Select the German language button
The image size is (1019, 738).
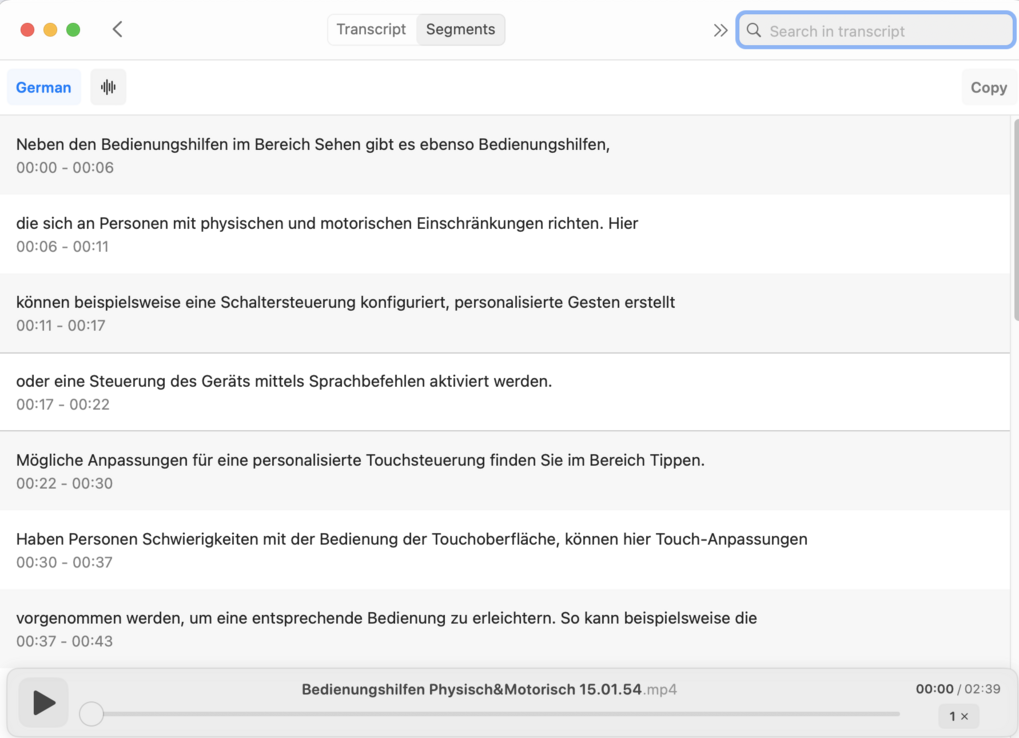coord(44,87)
